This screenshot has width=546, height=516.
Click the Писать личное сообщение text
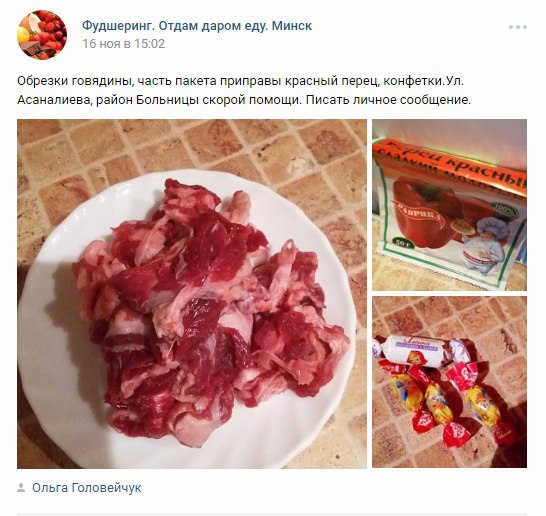pos(388,100)
